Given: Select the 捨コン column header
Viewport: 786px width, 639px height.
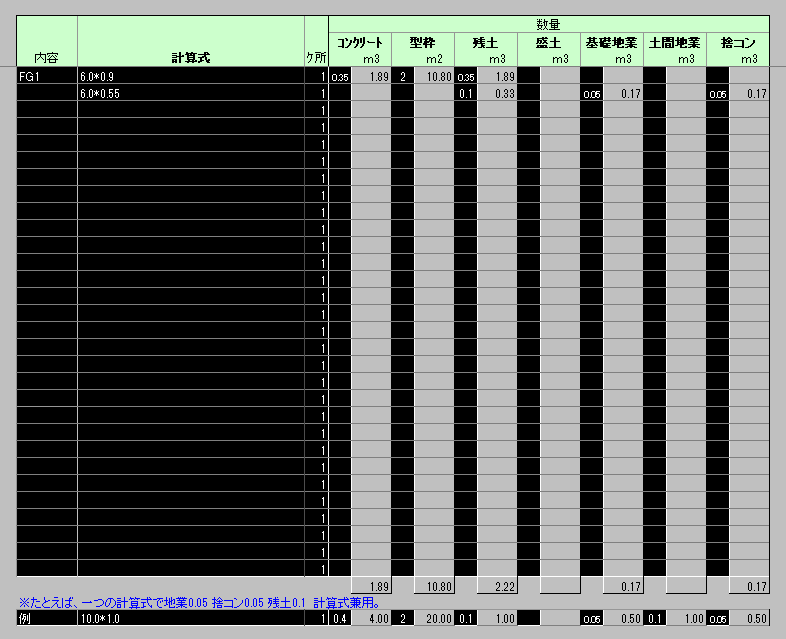Looking at the screenshot, I should (x=738, y=43).
